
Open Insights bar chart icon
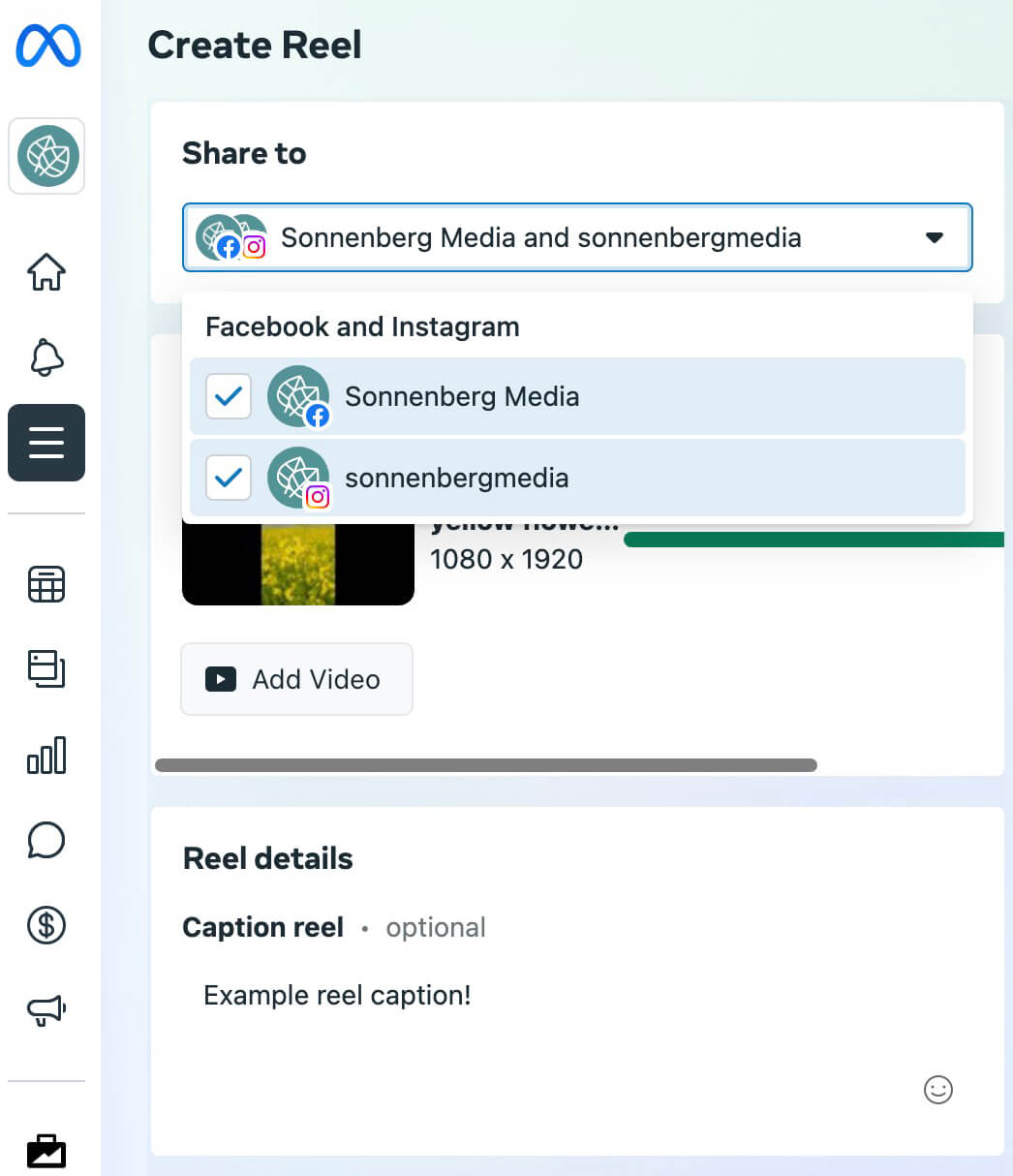[x=46, y=755]
